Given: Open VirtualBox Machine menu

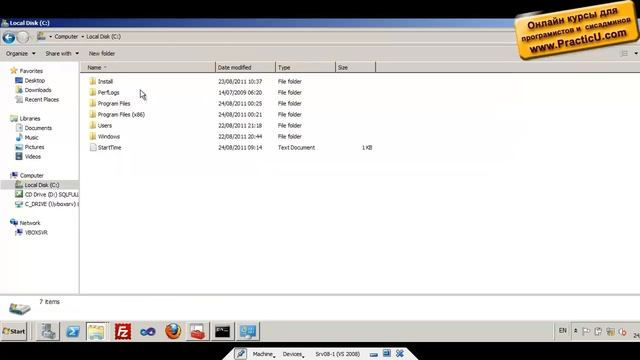Looking at the screenshot, I should [x=263, y=354].
